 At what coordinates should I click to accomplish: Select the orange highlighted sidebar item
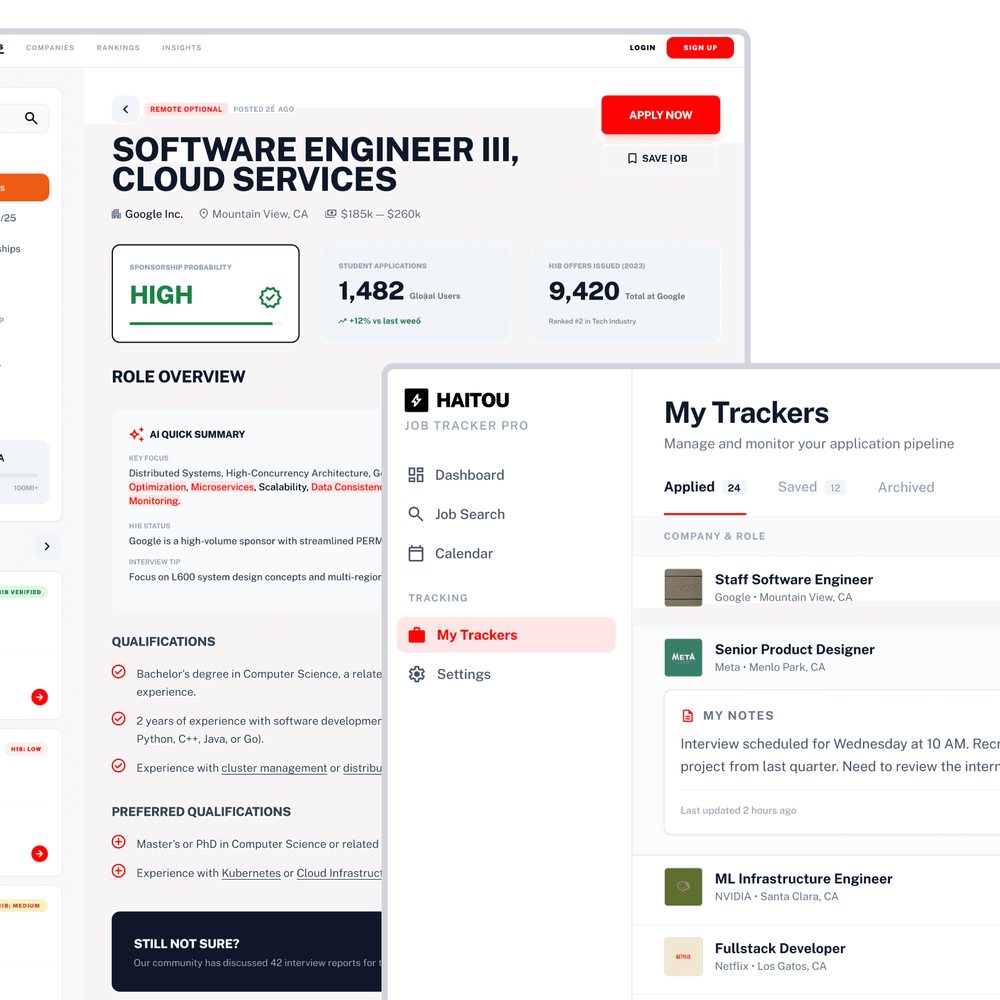[x=24, y=188]
